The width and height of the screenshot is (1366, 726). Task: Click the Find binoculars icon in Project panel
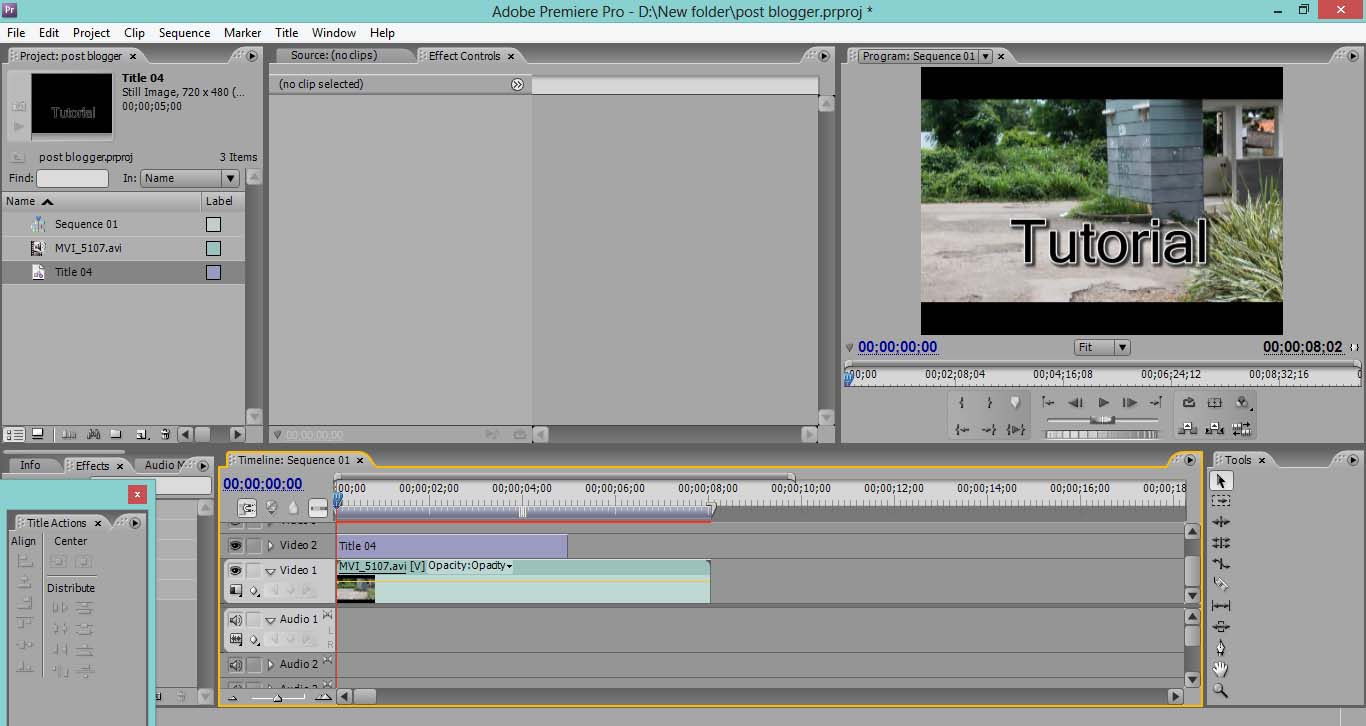(x=93, y=434)
